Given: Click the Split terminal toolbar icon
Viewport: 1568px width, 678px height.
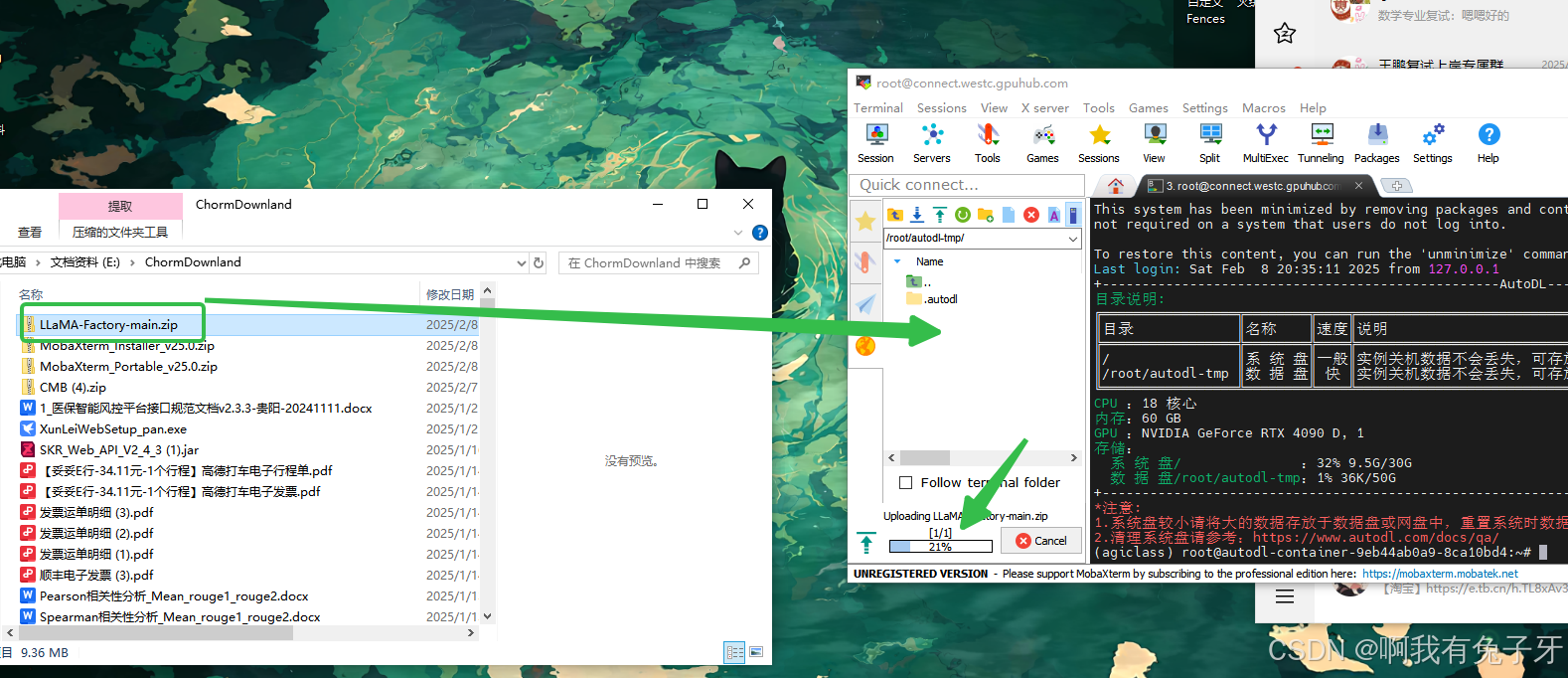Looking at the screenshot, I should pos(1210,143).
